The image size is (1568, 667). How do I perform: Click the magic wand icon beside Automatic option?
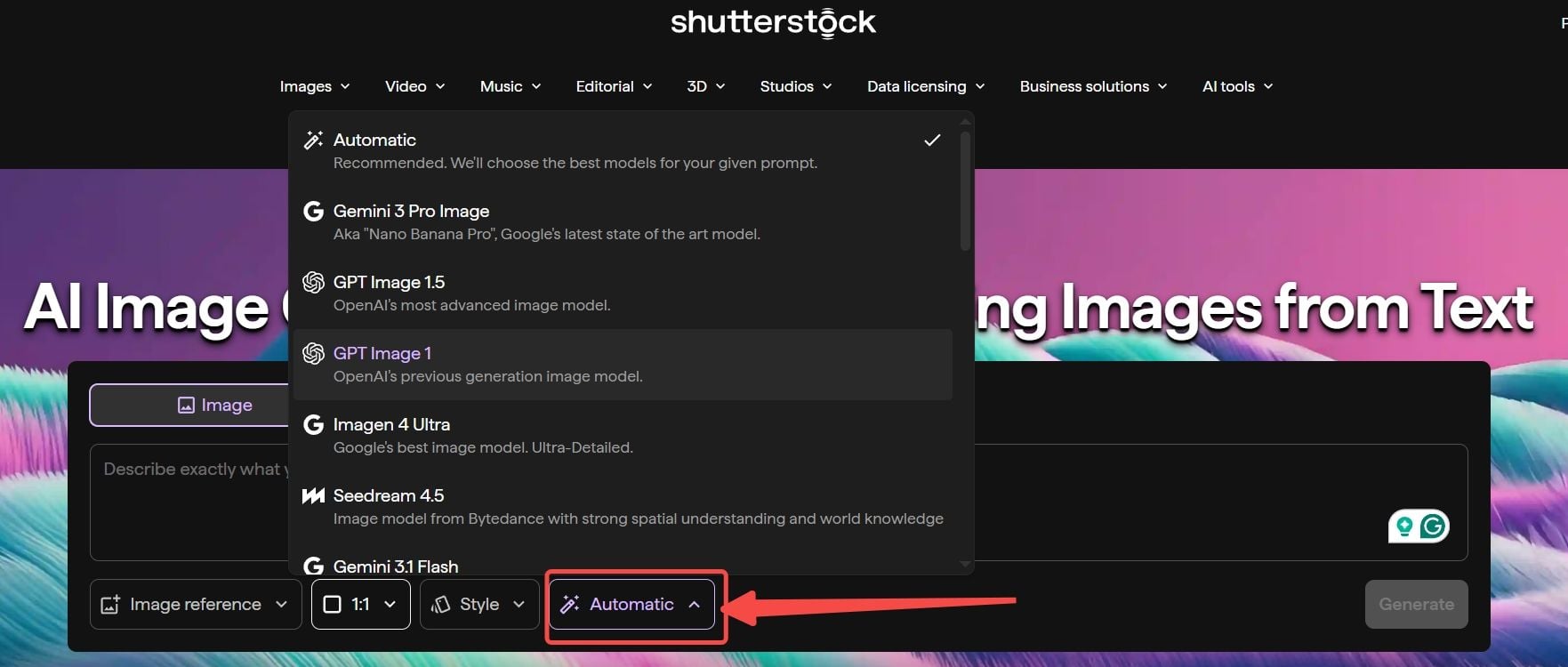(x=313, y=140)
